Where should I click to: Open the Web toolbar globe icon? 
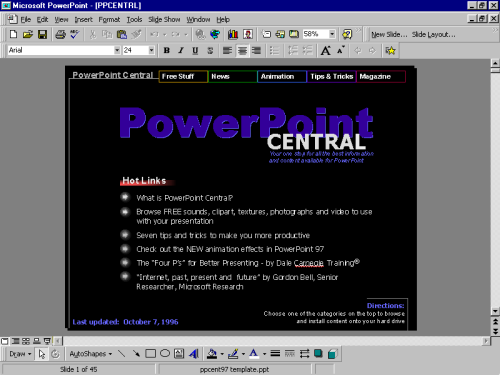coord(215,34)
